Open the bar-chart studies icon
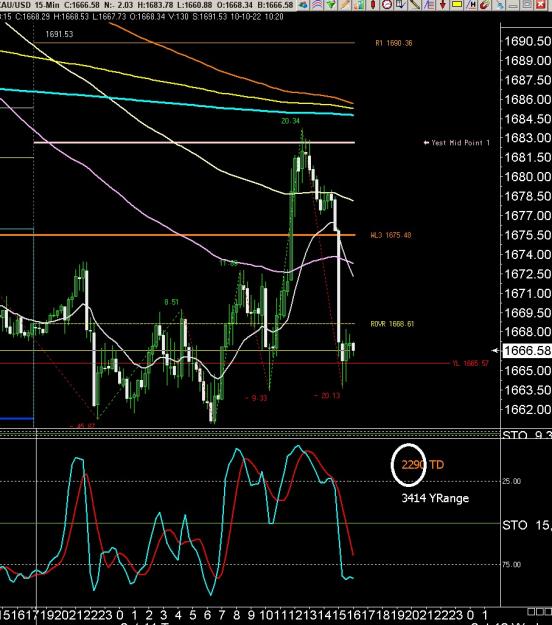Viewport: 552px width, 625px height. pyautogui.click(x=359, y=4)
